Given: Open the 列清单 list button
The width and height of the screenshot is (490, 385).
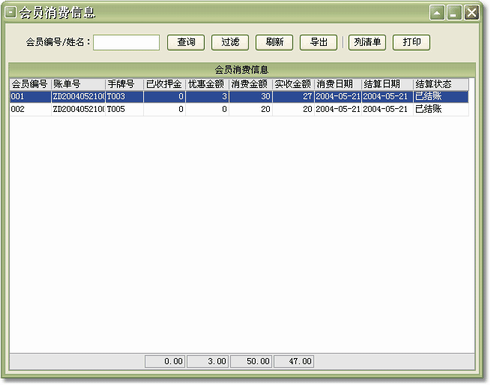Looking at the screenshot, I should point(367,42).
